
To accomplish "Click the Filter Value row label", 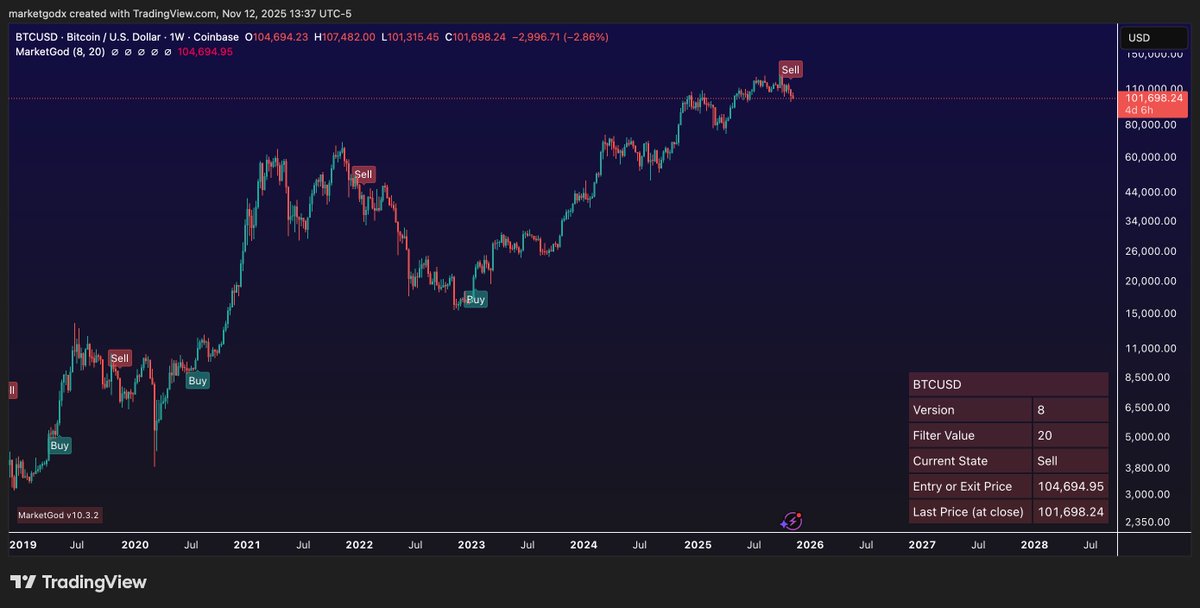I will point(970,435).
